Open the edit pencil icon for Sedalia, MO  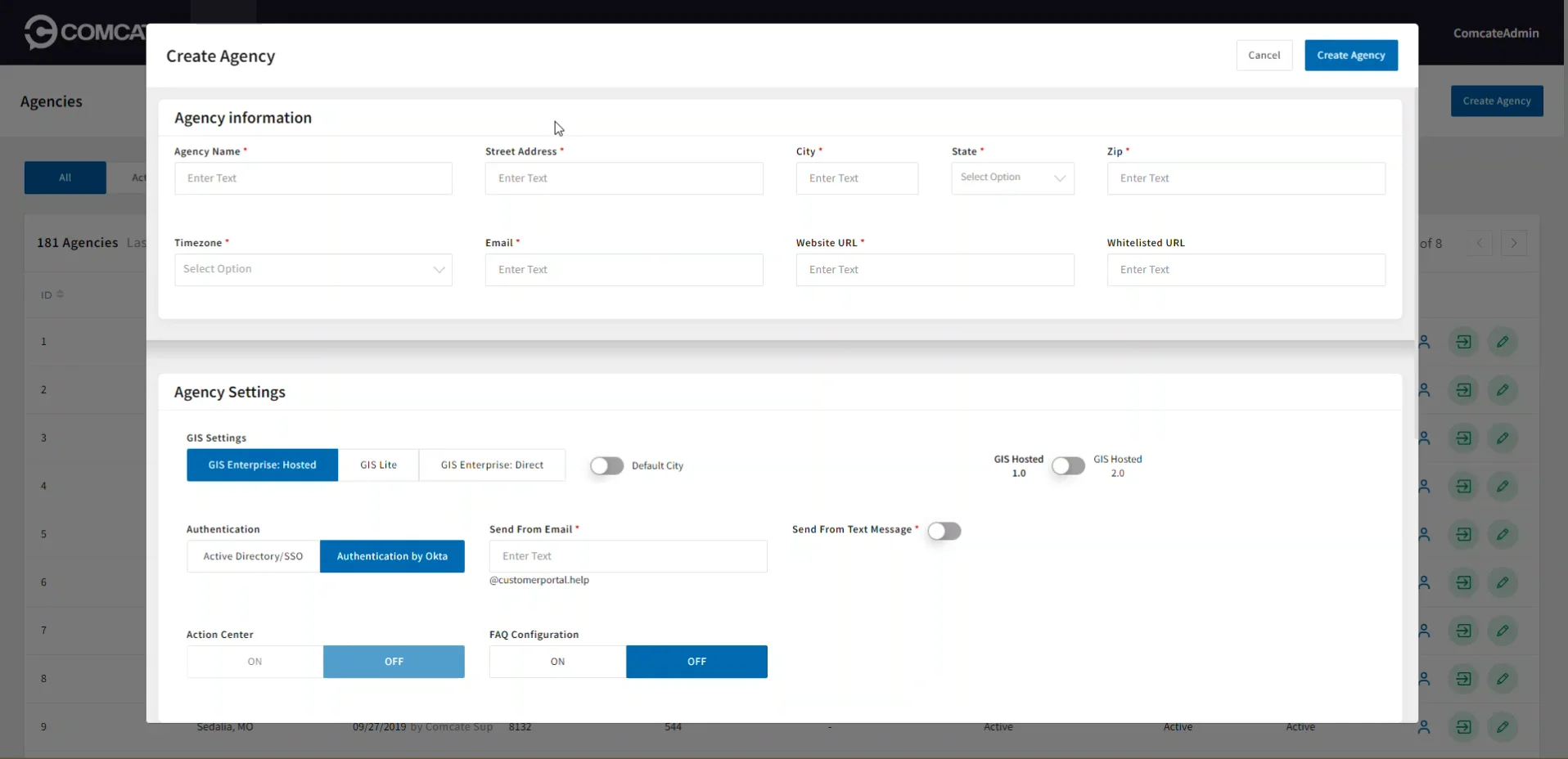coord(1503,728)
